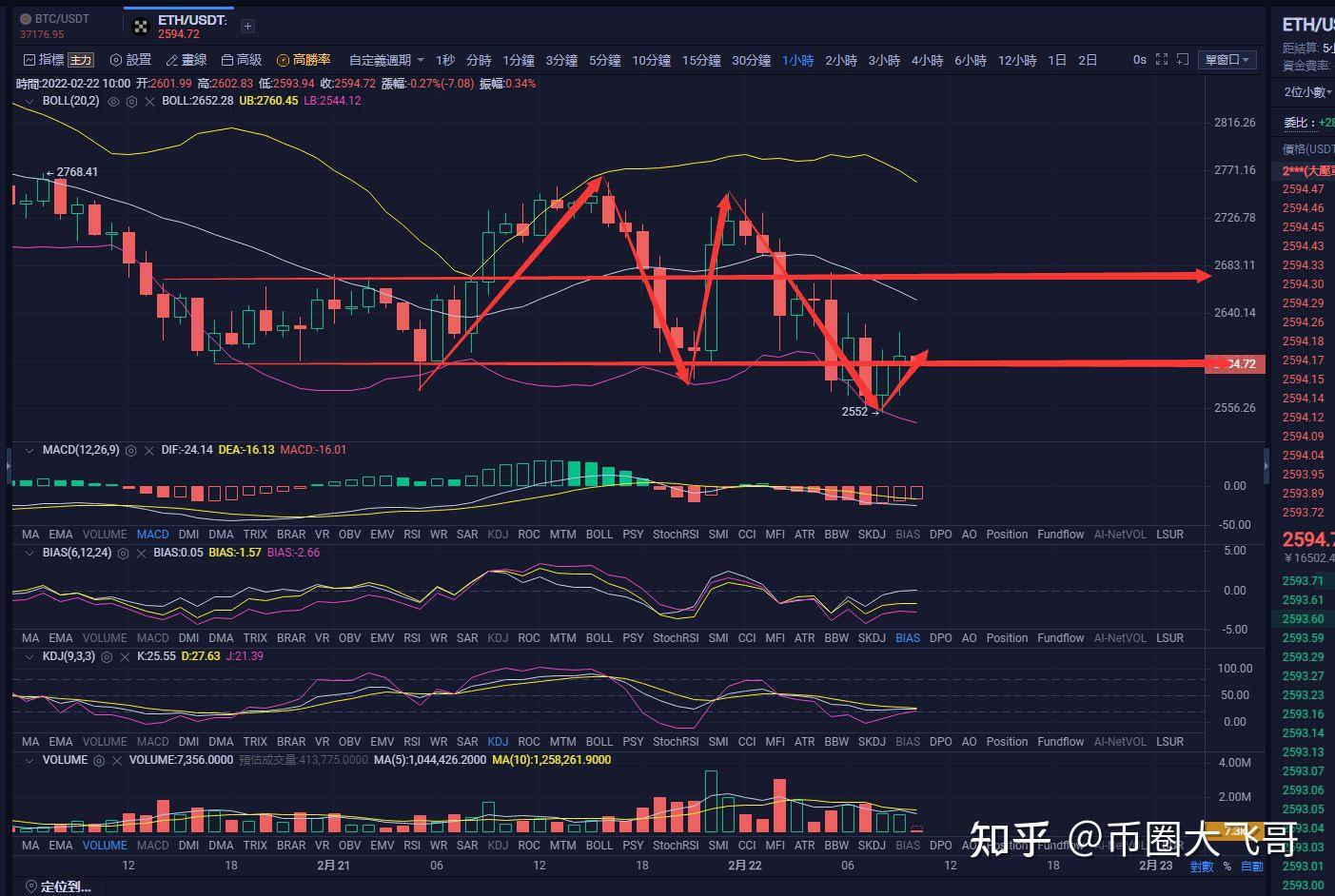The width and height of the screenshot is (1335, 896).
Task: Open the 單窗口 window layout dropdown
Action: [1227, 59]
